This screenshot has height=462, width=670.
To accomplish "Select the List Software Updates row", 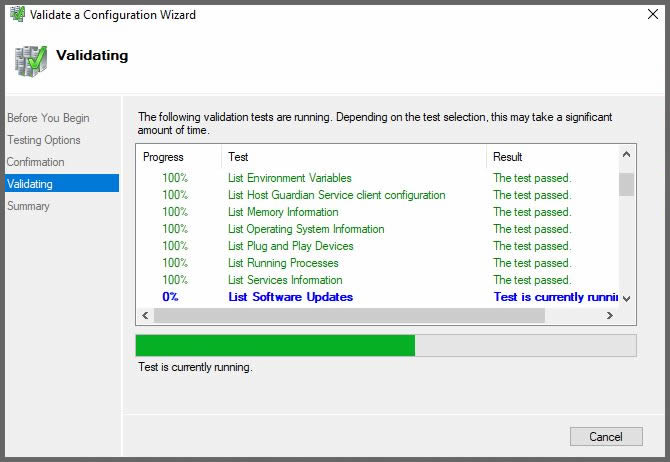I will (x=290, y=297).
